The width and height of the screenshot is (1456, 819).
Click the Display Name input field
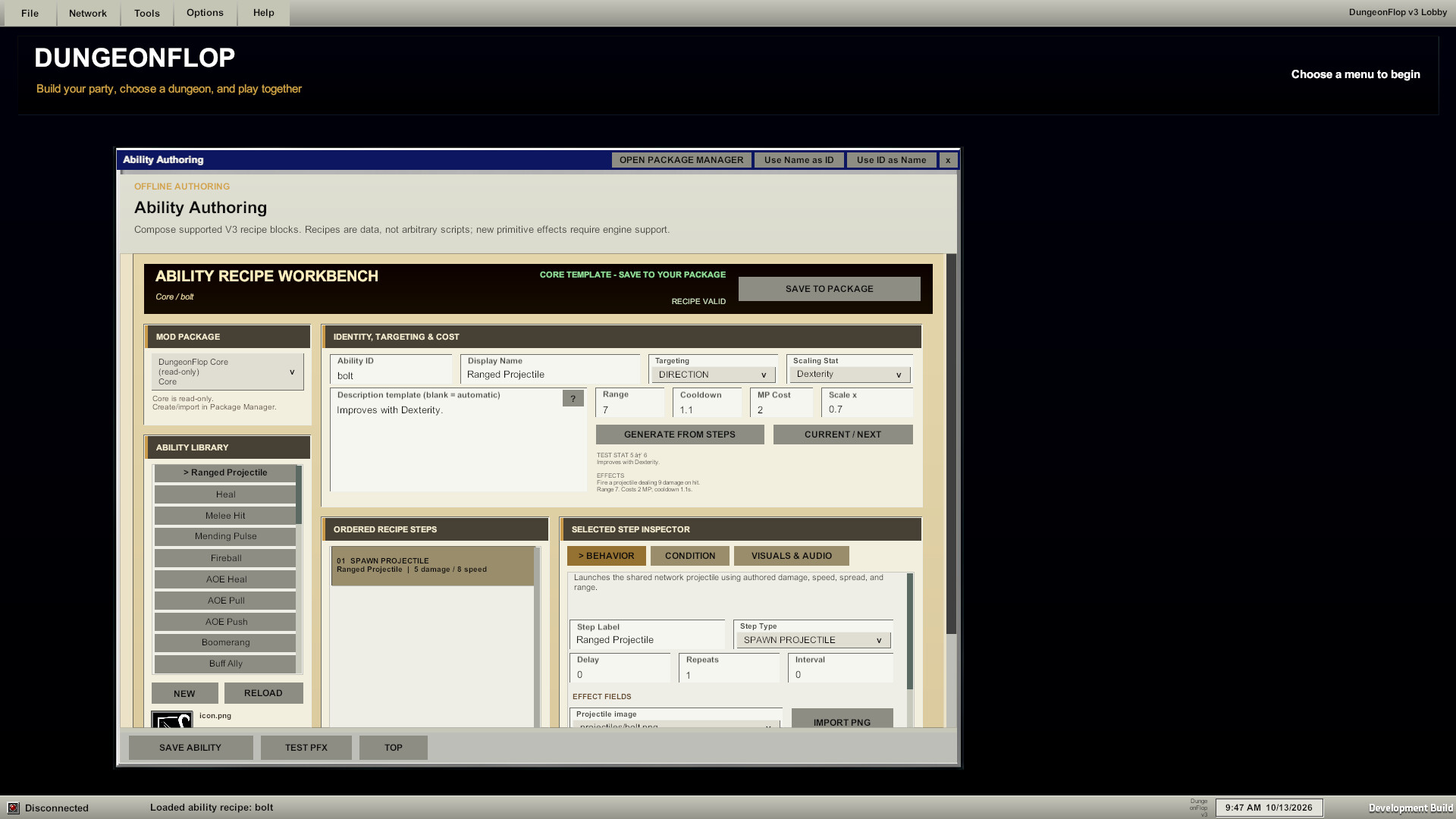click(551, 369)
